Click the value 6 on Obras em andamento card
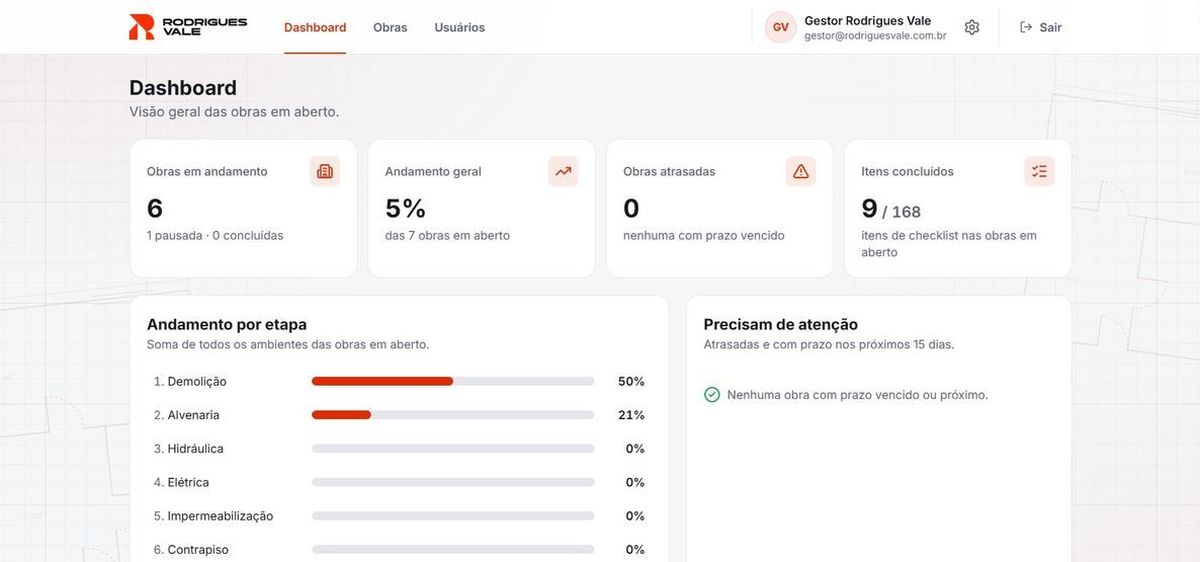The width and height of the screenshot is (1200, 562). (x=155, y=208)
